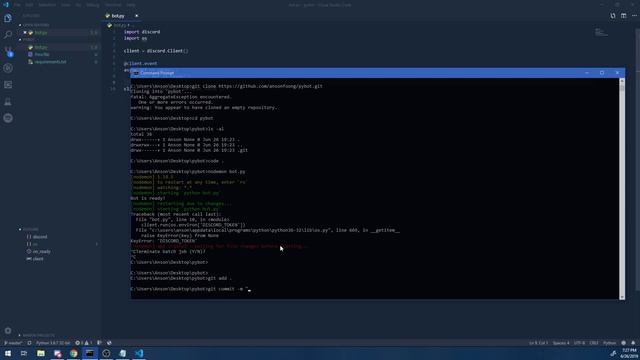This screenshot has height=360, width=640.
Task: Select the on_ready symbol in Outline
Action: tap(42, 251)
